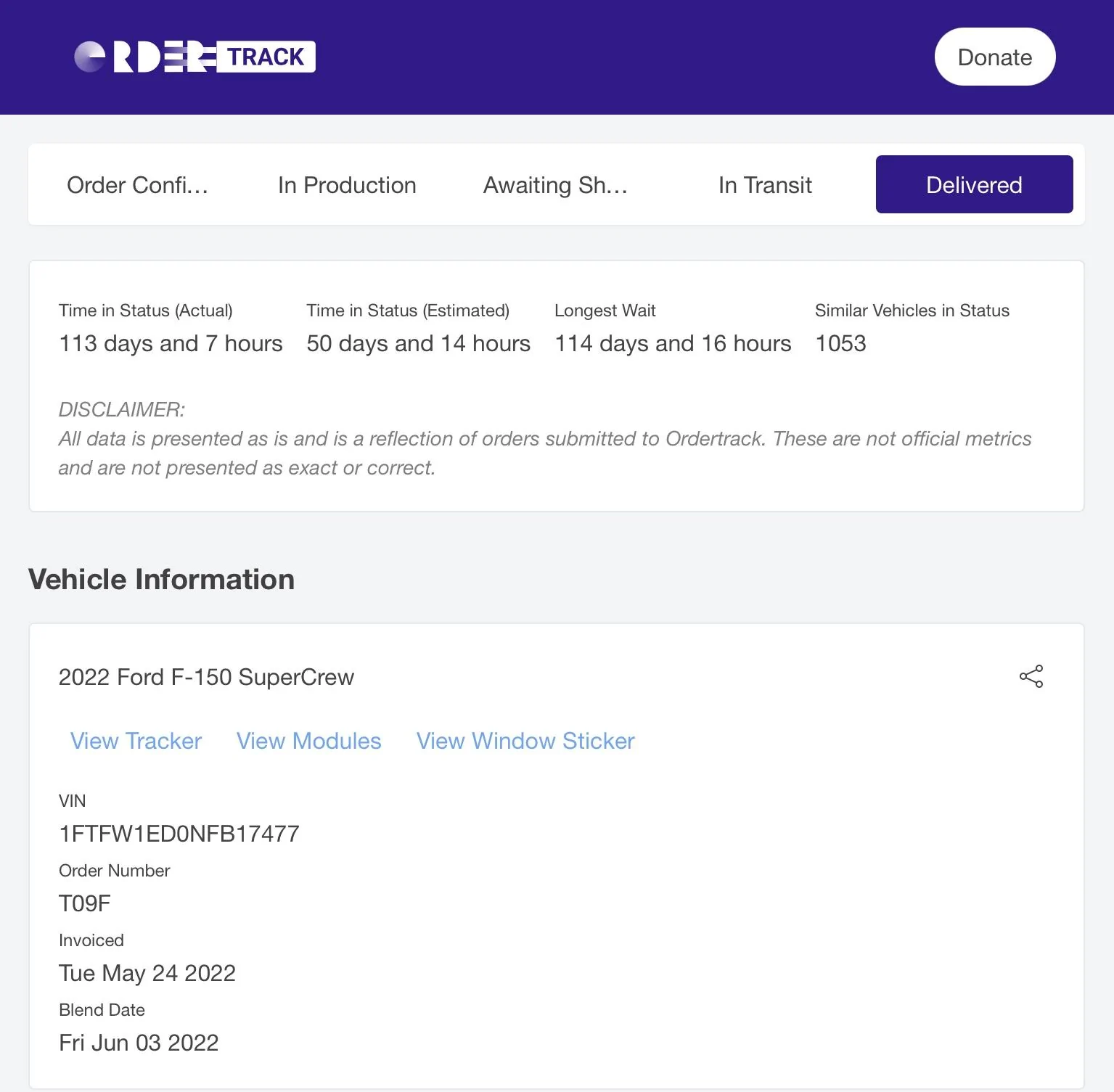
Task: Click the share icon in vehicle card
Action: tap(1031, 676)
